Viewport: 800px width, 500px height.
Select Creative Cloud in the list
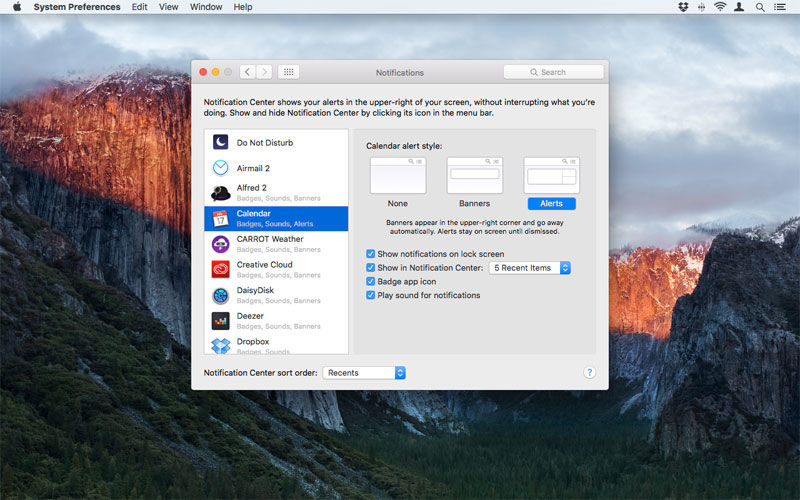pyautogui.click(x=276, y=270)
